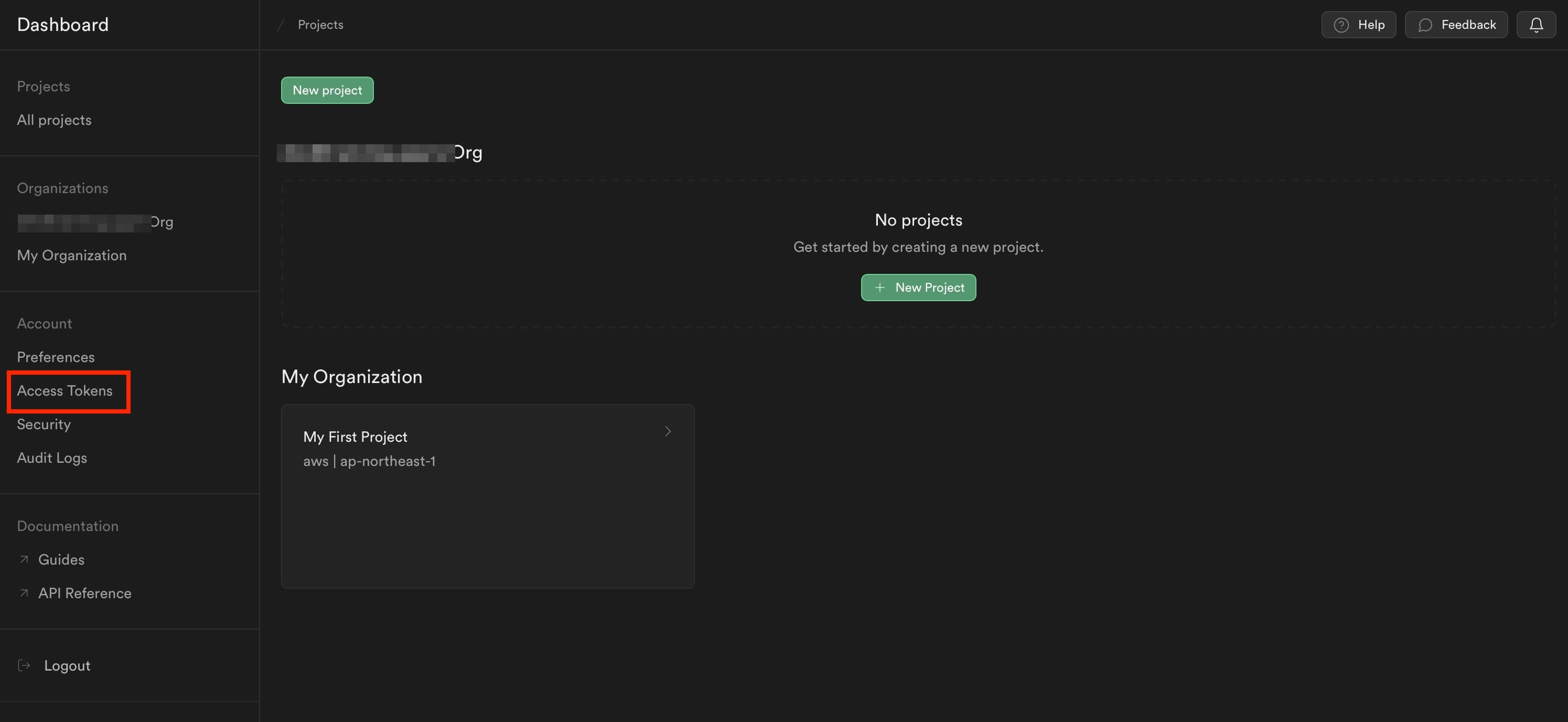Click the Organizations sidebar header

pyautogui.click(x=63, y=188)
